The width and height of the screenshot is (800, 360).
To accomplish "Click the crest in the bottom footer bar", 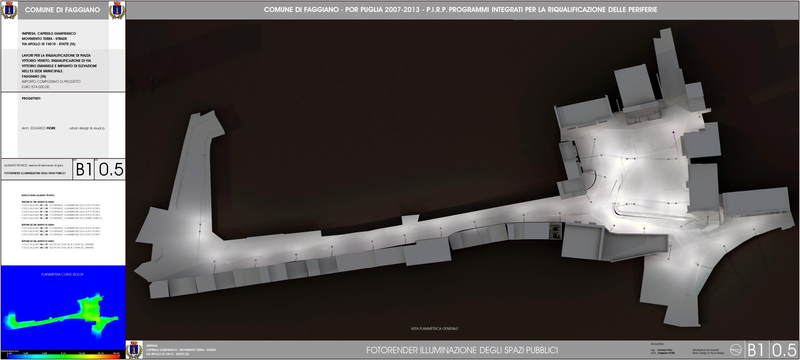I will click(x=134, y=349).
